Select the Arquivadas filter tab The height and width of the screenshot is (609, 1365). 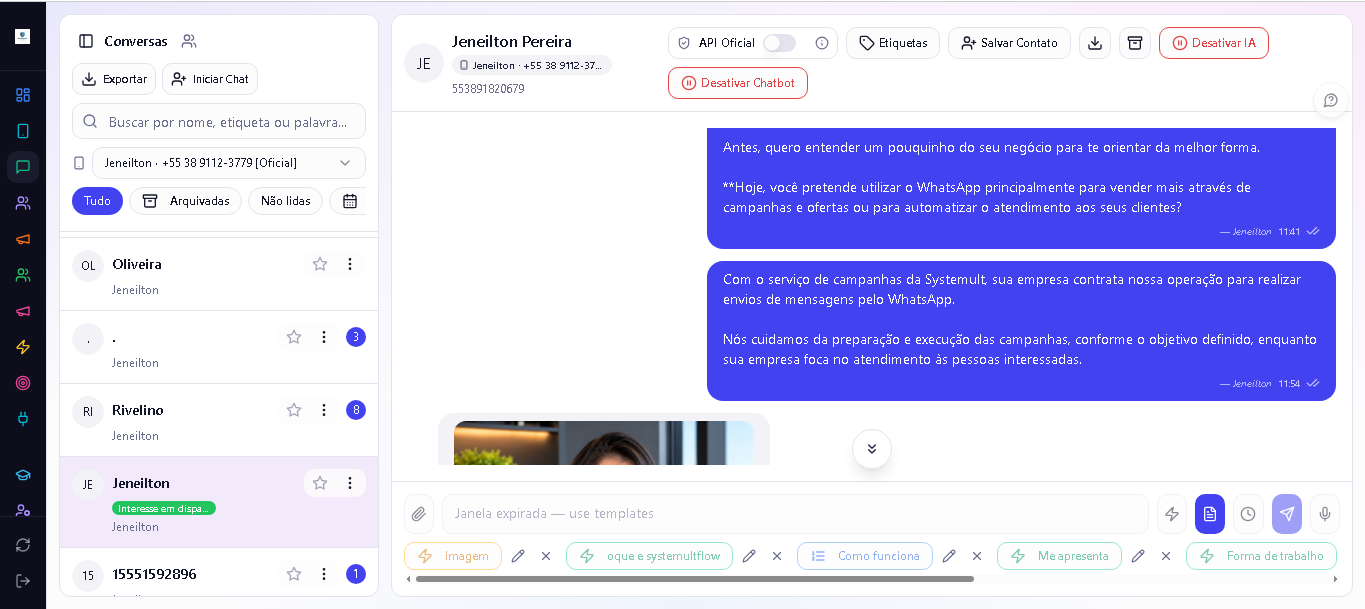[186, 201]
